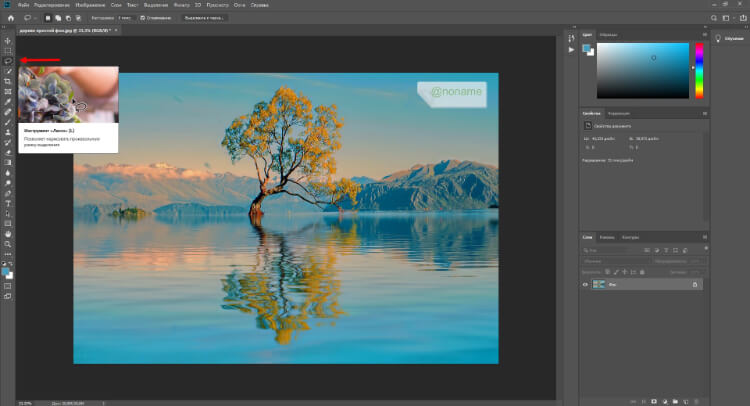This screenshot has height=406, width=750.
Task: Select the Hand tool
Action: tap(8, 234)
